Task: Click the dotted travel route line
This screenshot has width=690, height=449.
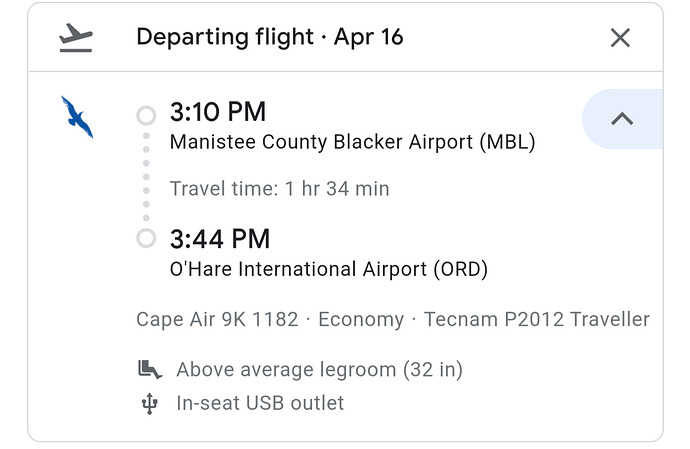Action: (146, 177)
